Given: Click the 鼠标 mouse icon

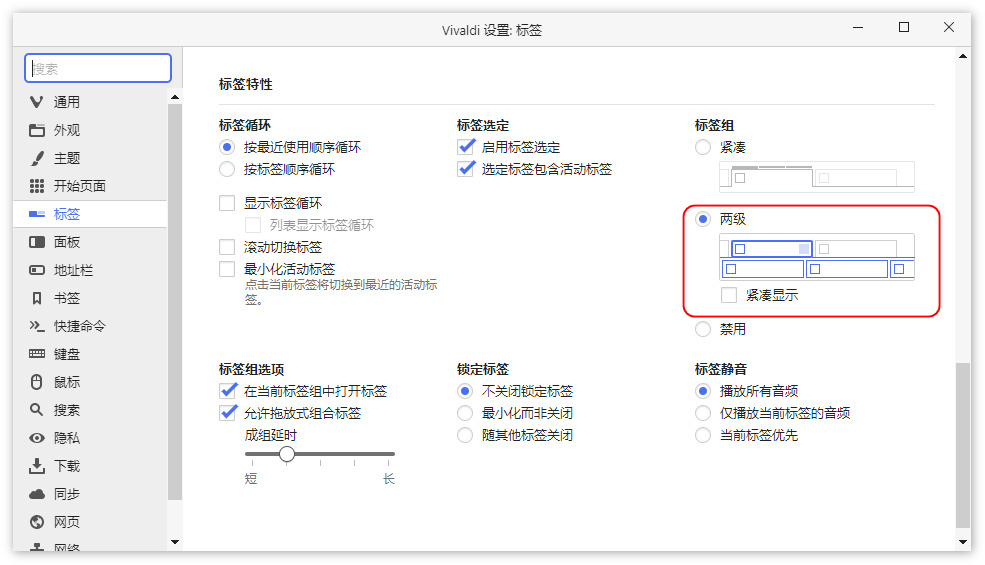Looking at the screenshot, I should click(x=36, y=382).
